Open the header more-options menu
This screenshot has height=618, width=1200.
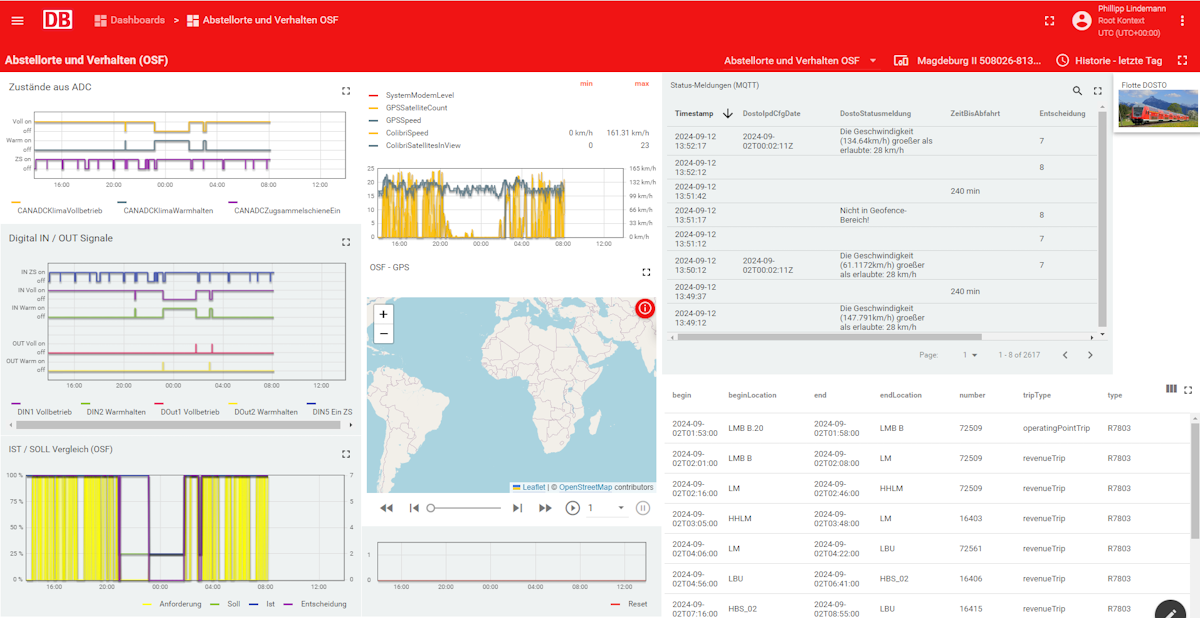(x=1184, y=20)
